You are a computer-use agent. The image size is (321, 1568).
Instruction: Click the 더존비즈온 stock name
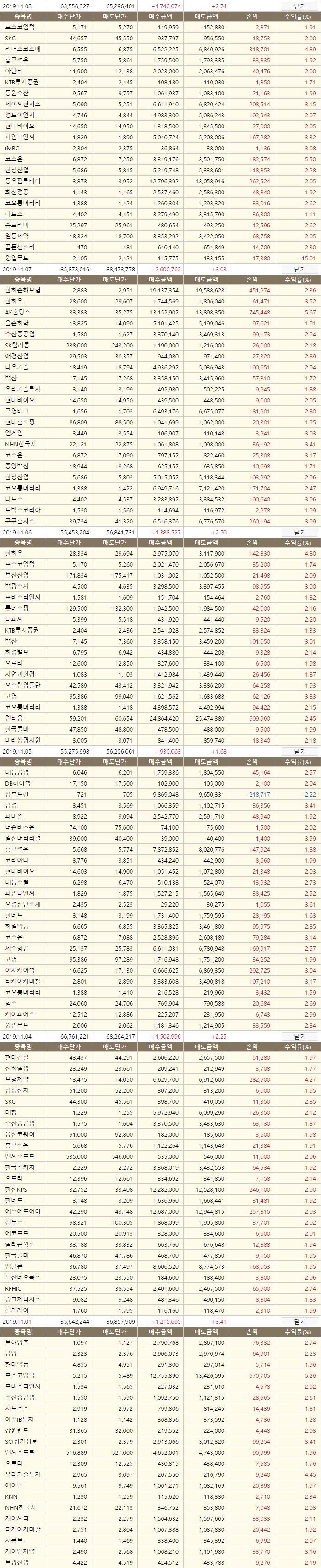(20, 827)
